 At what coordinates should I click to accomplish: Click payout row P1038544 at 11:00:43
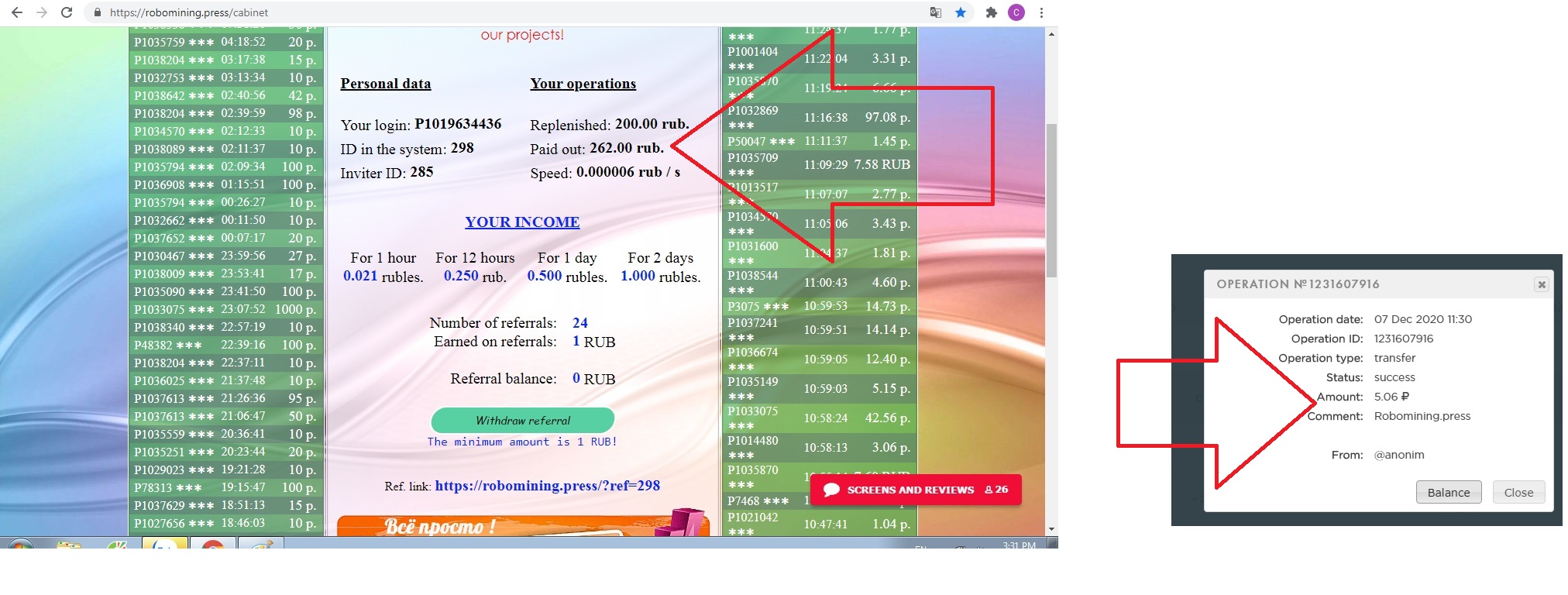click(820, 283)
